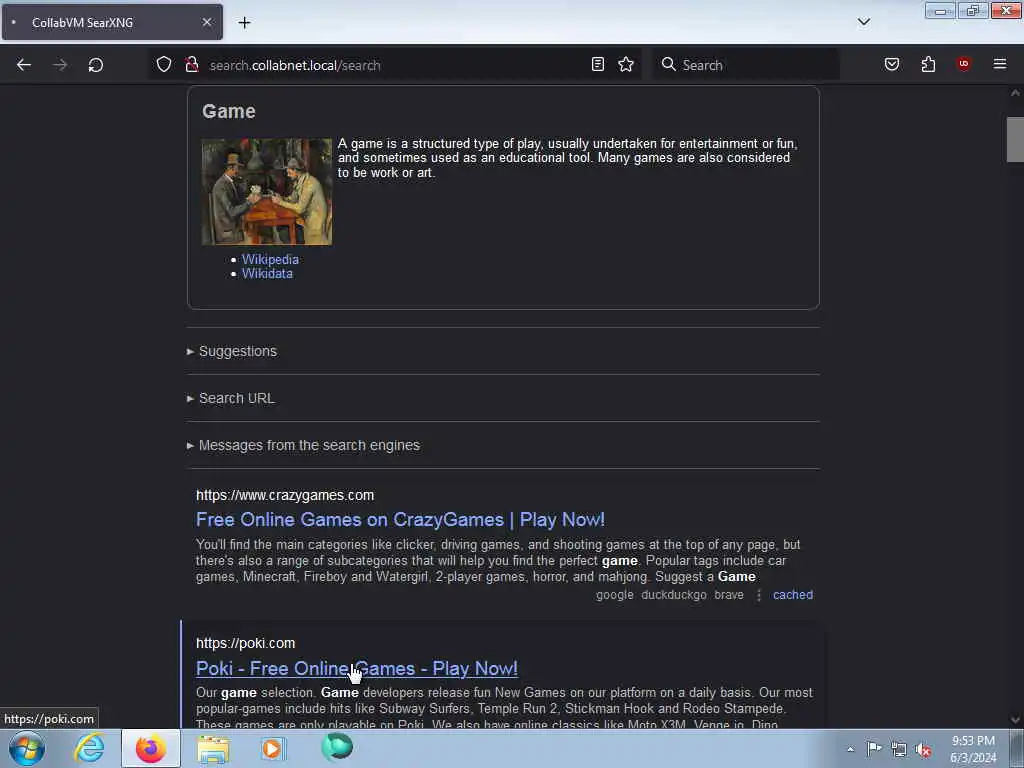Bookmark this page with star icon
This screenshot has width=1024, height=768.
pyautogui.click(x=626, y=64)
